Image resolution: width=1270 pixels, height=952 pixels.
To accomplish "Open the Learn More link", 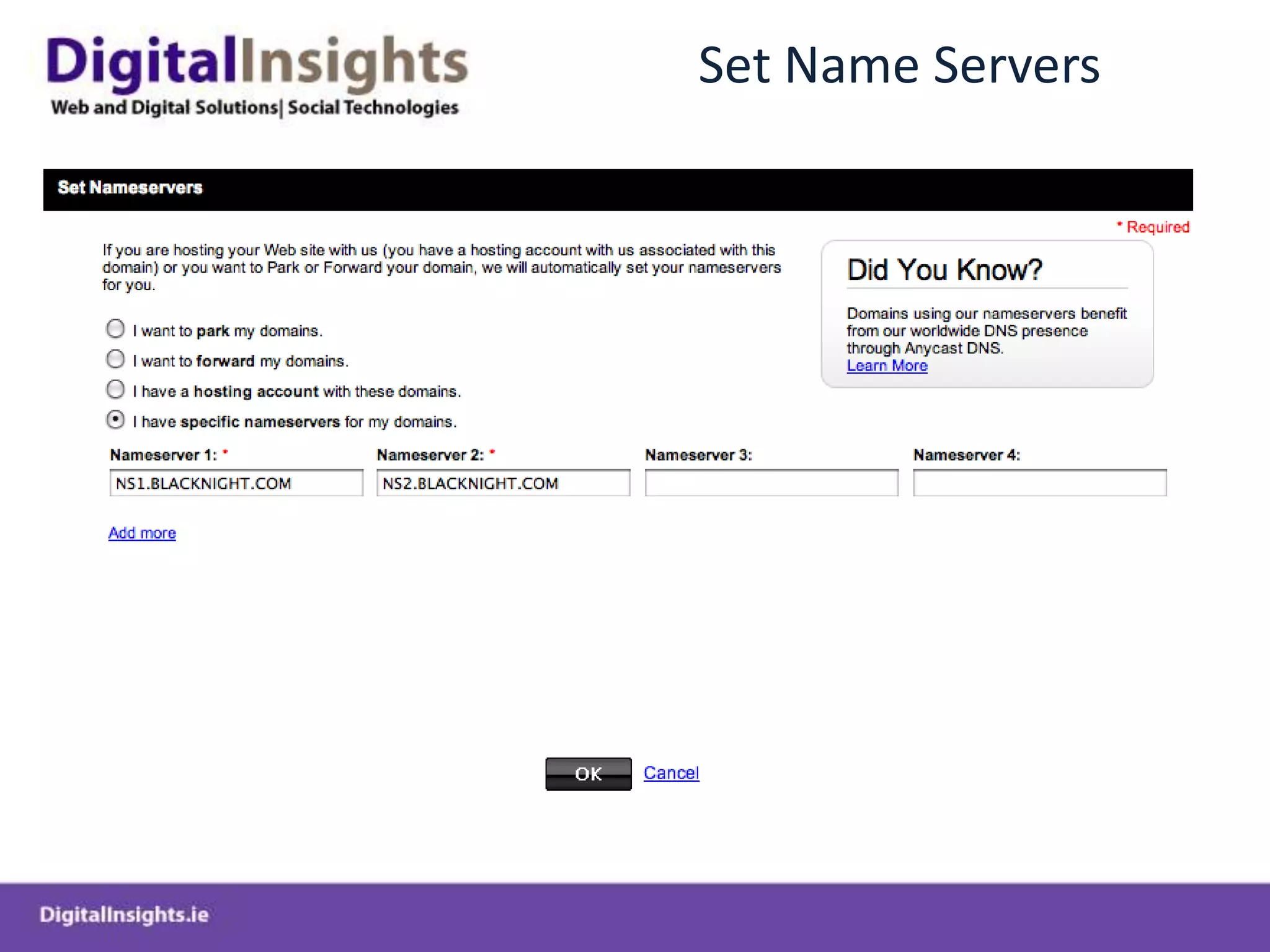I will point(887,366).
